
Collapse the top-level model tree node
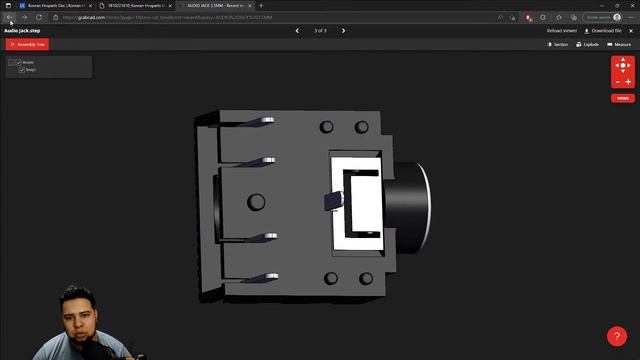[x=11, y=62]
